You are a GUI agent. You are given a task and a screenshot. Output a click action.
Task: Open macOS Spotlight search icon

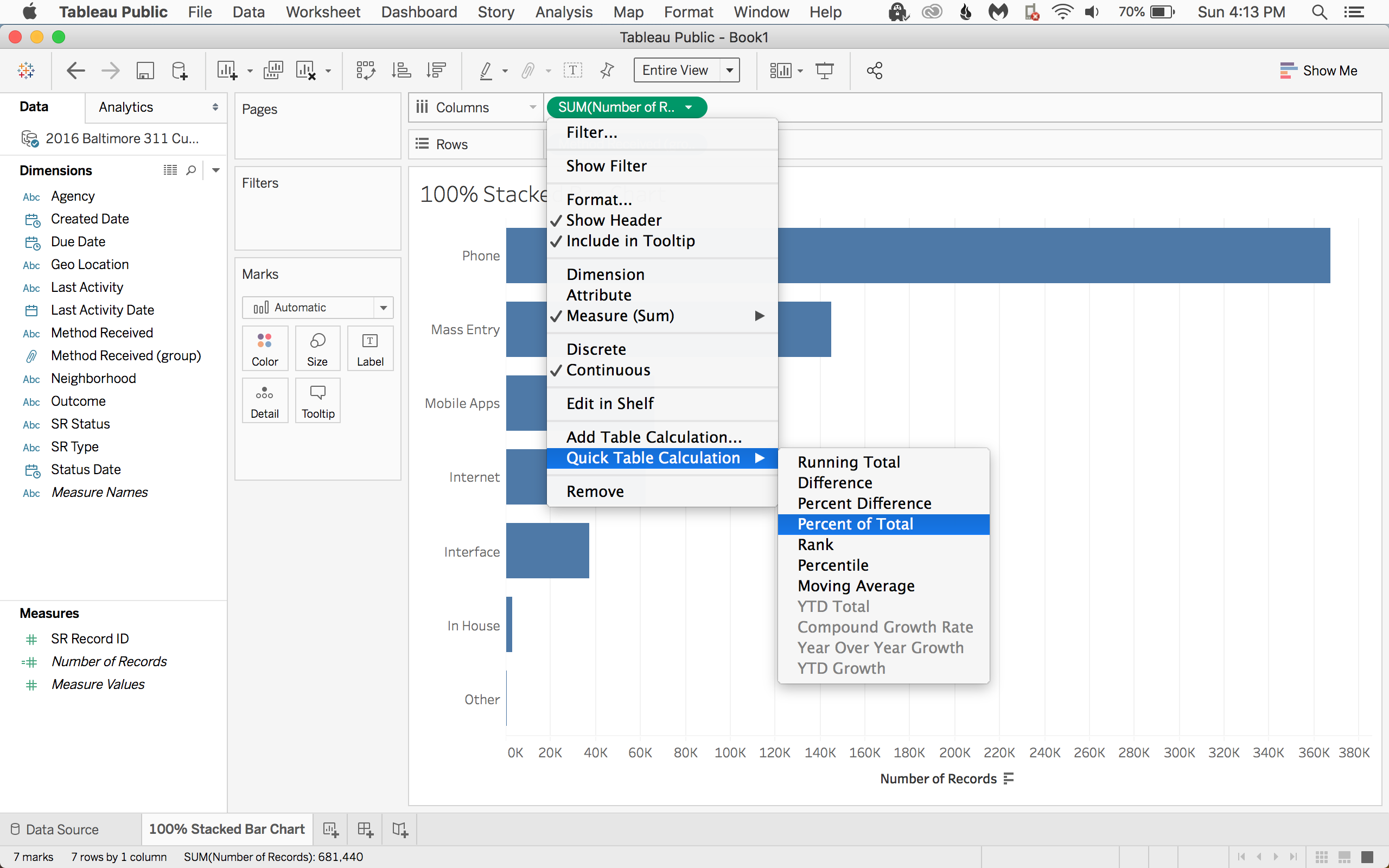(1319, 12)
